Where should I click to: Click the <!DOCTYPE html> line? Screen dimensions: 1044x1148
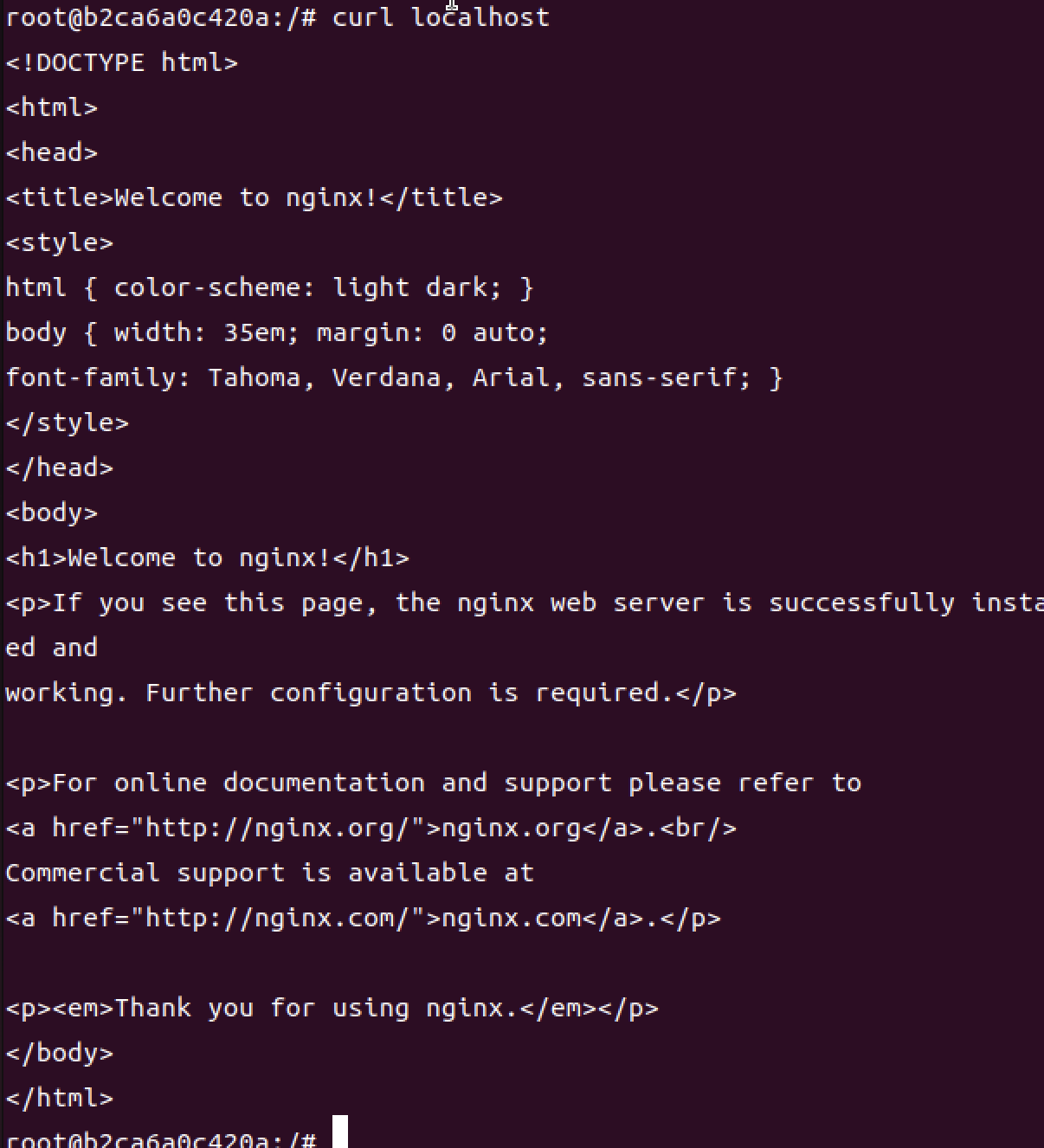pyautogui.click(x=122, y=63)
